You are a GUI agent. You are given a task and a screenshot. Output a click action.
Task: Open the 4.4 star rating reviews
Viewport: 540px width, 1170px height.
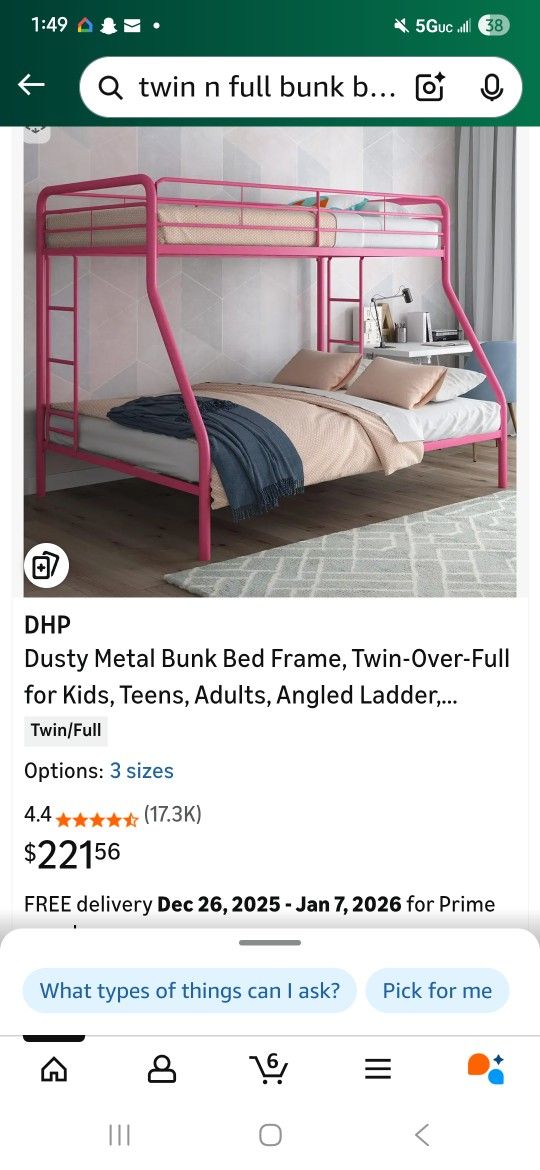[x=113, y=815]
